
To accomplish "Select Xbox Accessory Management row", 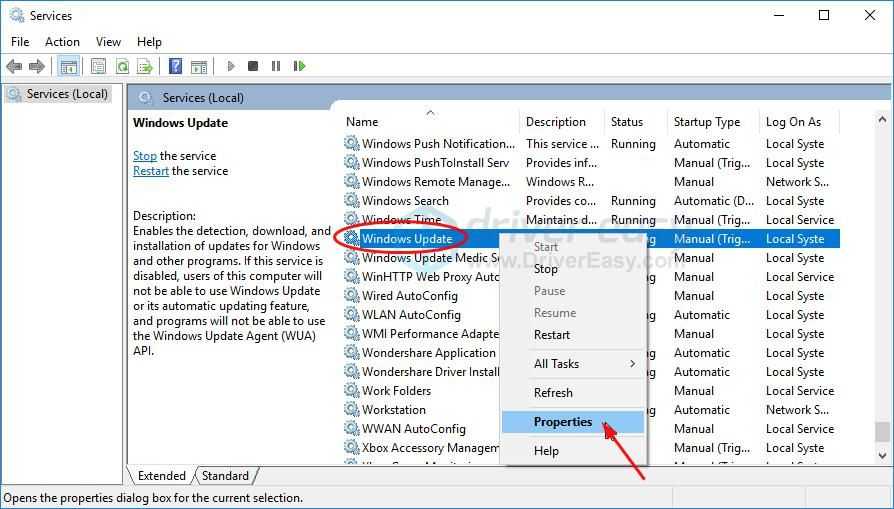I will 591,447.
